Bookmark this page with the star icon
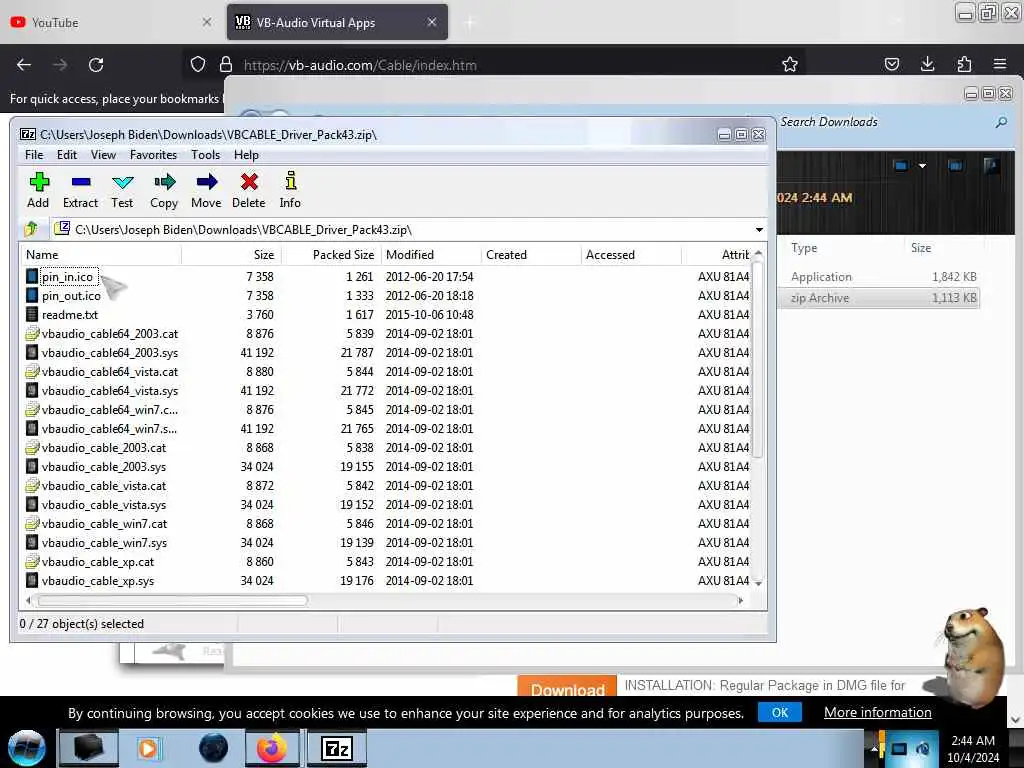The height and width of the screenshot is (768, 1024). point(790,65)
